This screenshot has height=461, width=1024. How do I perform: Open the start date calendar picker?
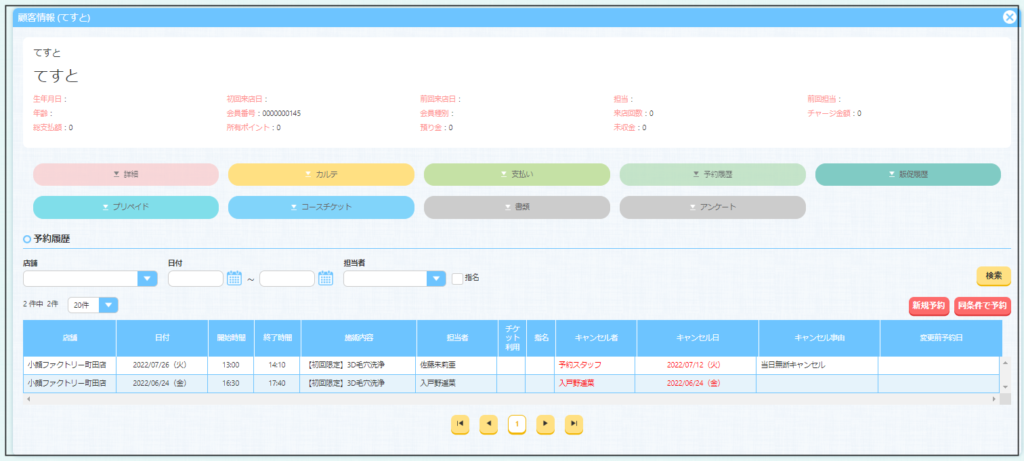tap(235, 278)
